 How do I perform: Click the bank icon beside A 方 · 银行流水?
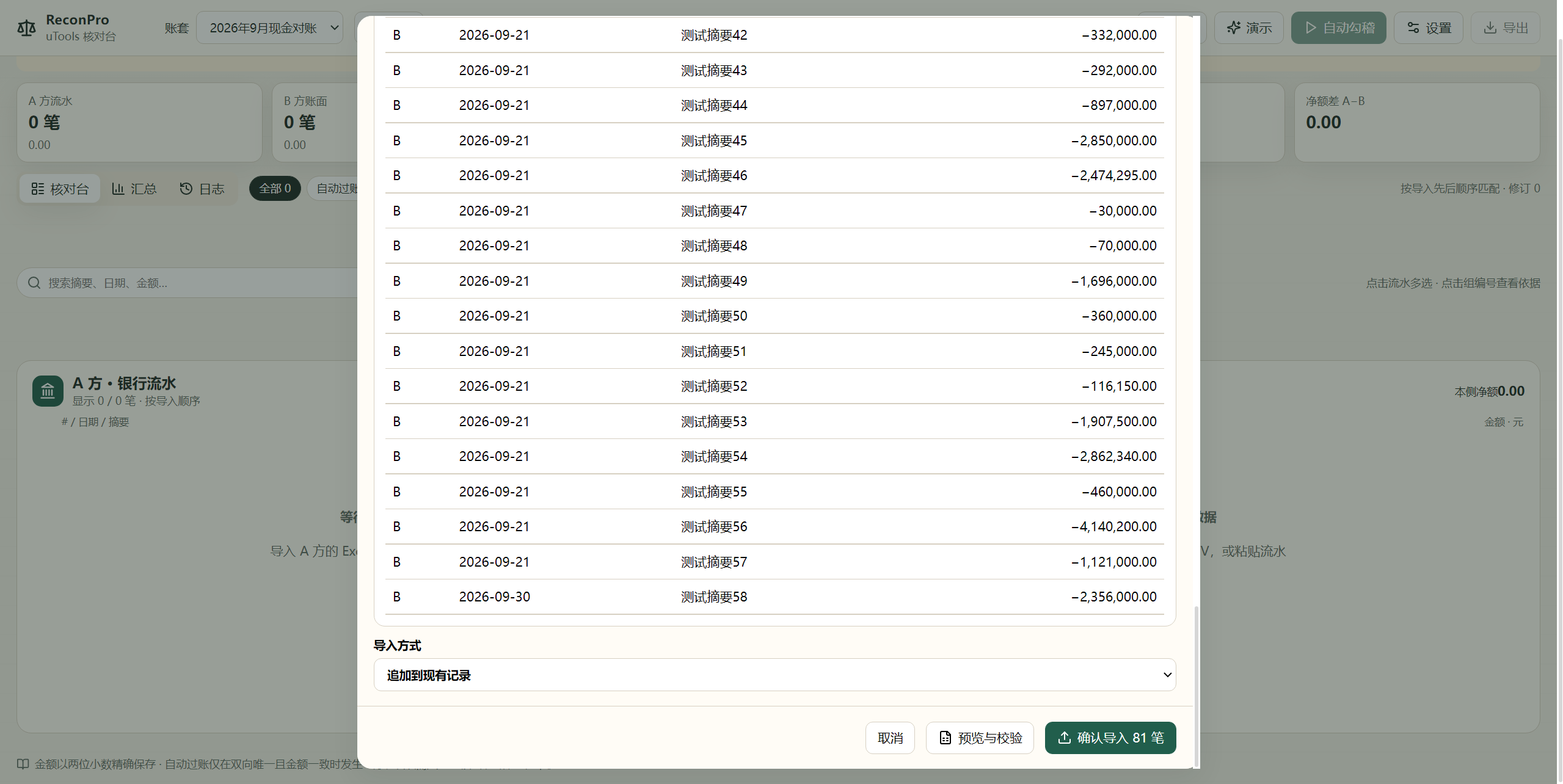48,391
